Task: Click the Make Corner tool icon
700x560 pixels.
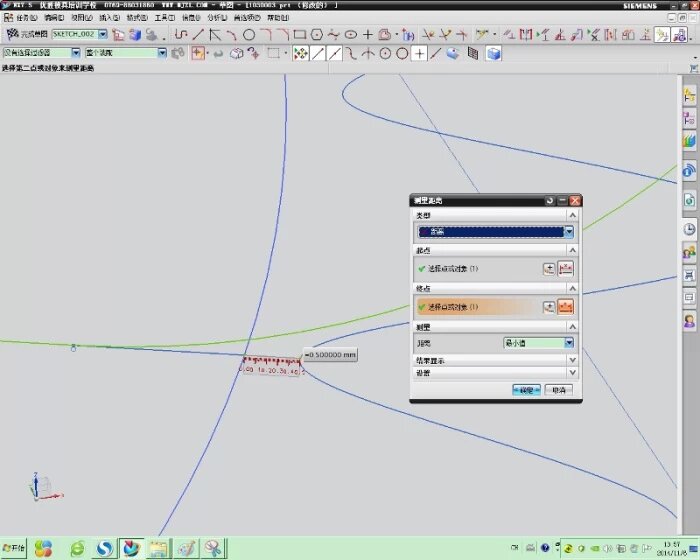Action: 462,34
